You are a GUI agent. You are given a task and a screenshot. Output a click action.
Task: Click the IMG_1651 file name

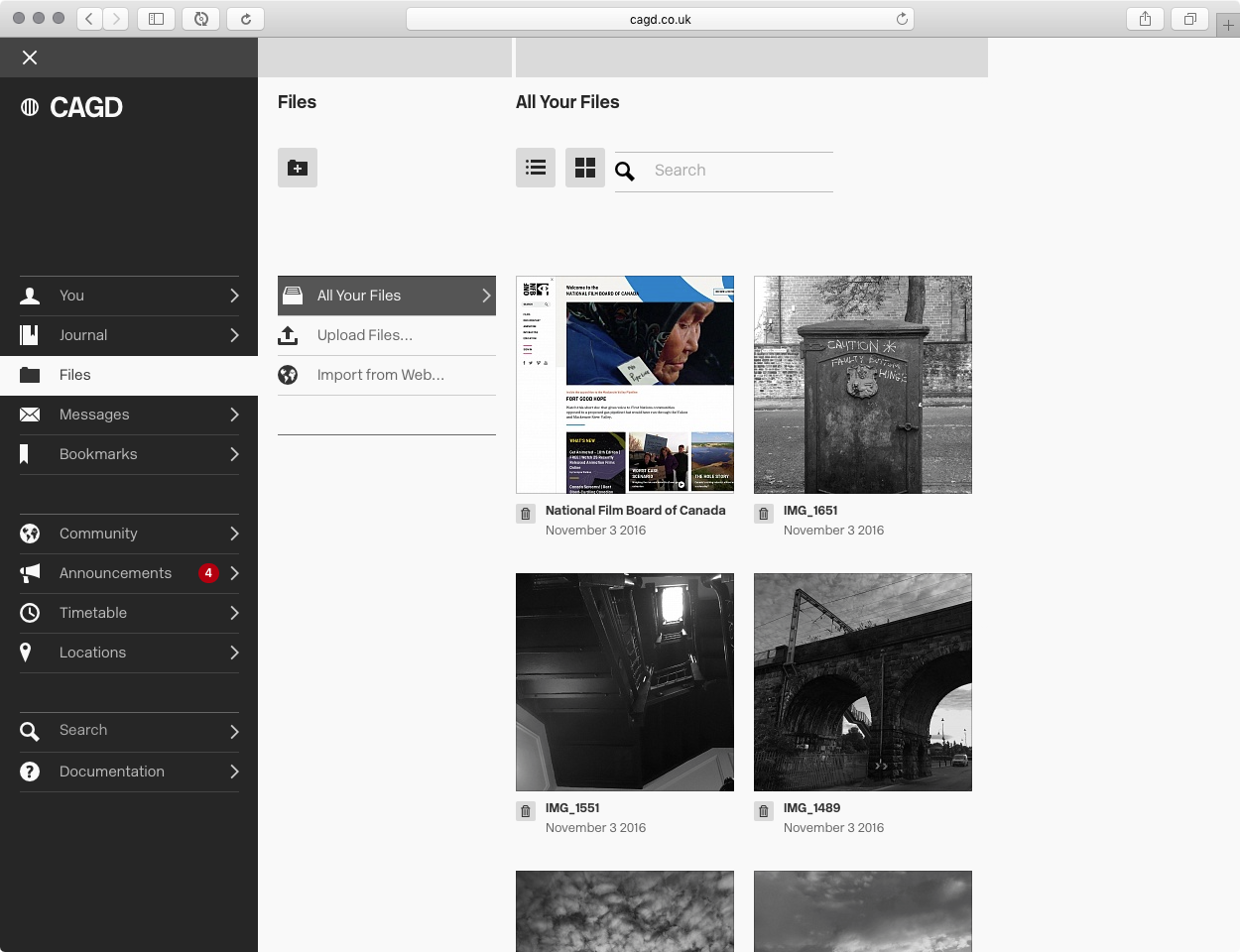tap(810, 511)
